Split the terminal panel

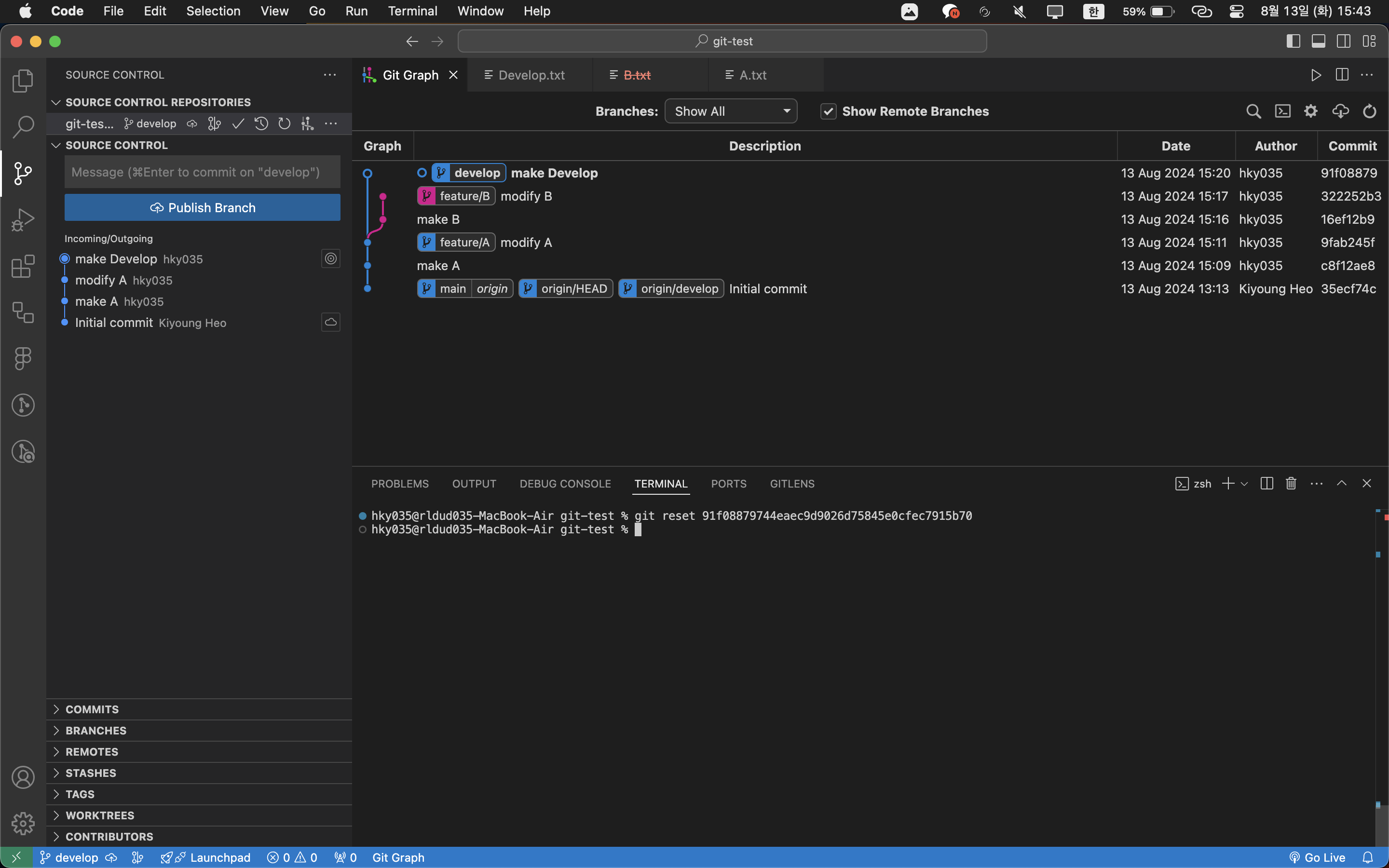pyautogui.click(x=1267, y=483)
